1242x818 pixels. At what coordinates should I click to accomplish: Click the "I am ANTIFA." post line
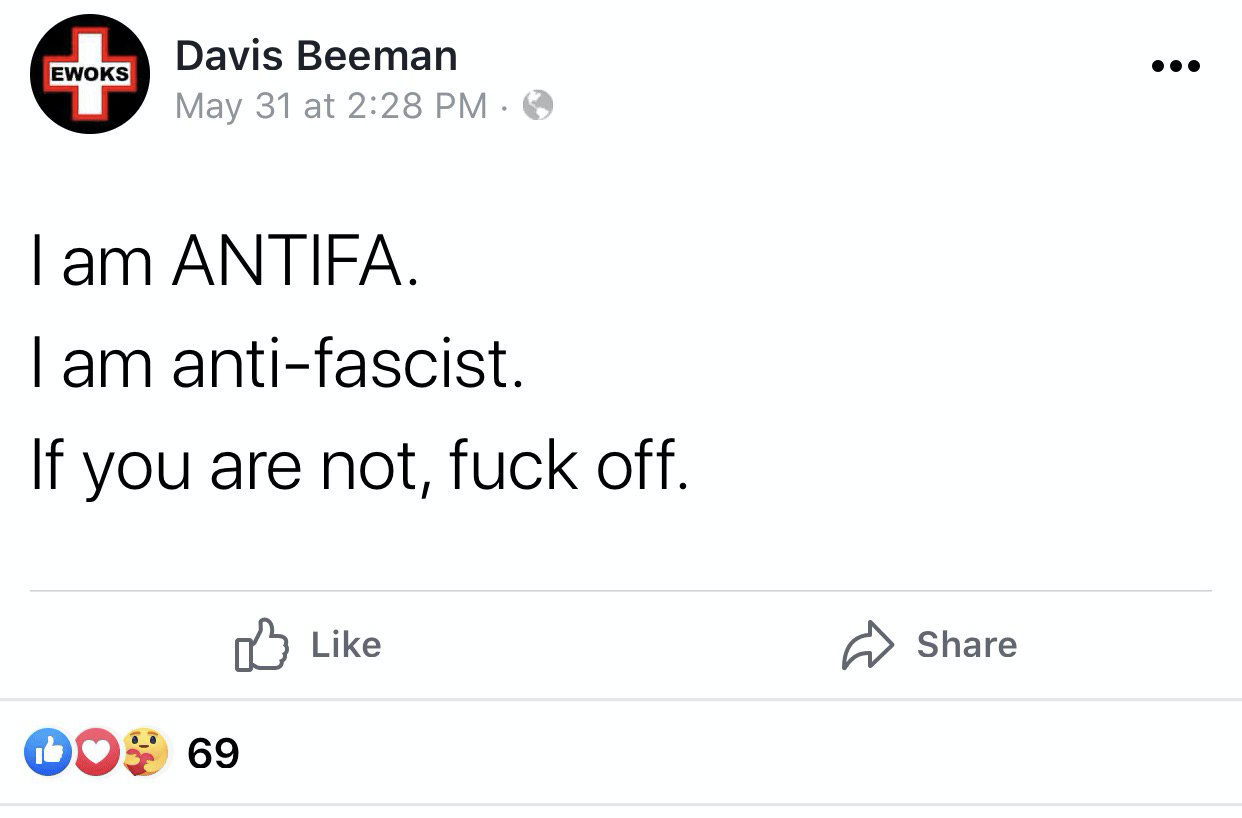tap(224, 261)
